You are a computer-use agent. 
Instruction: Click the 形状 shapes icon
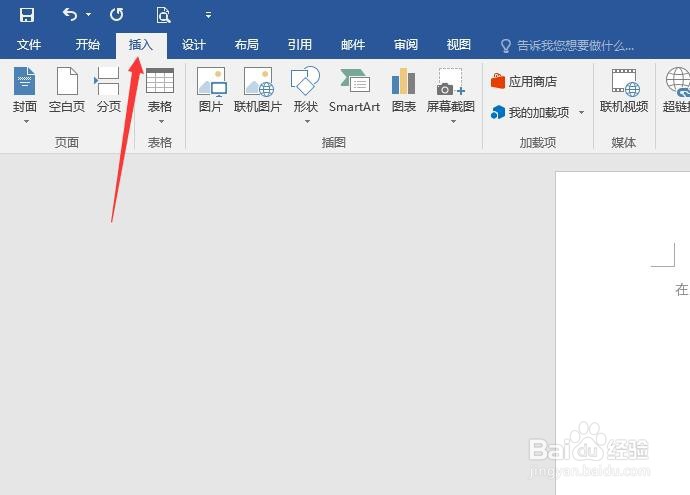point(305,81)
